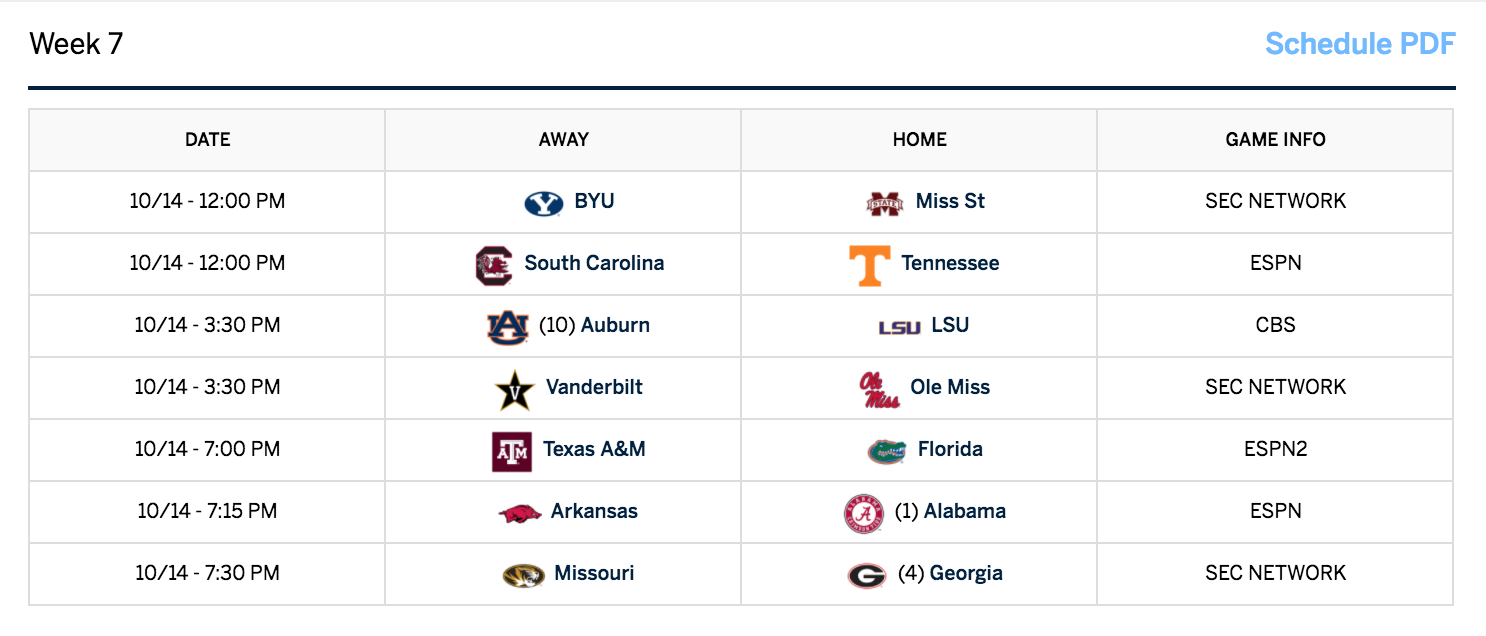Click the LSU purple logo

coord(899,327)
